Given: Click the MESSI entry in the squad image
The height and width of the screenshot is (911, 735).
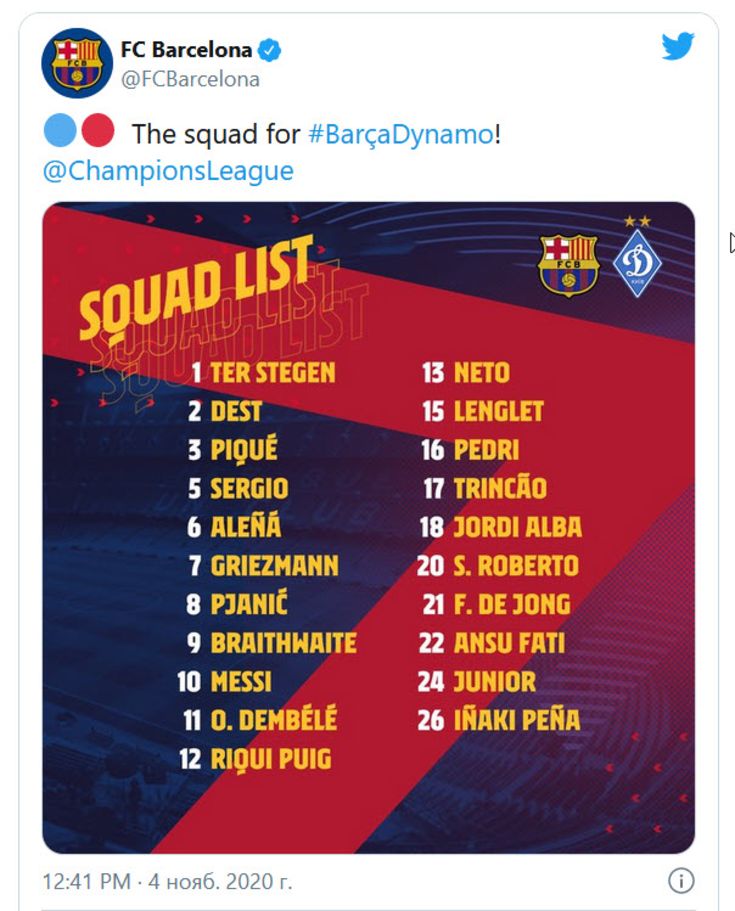Looking at the screenshot, I should 224,682.
